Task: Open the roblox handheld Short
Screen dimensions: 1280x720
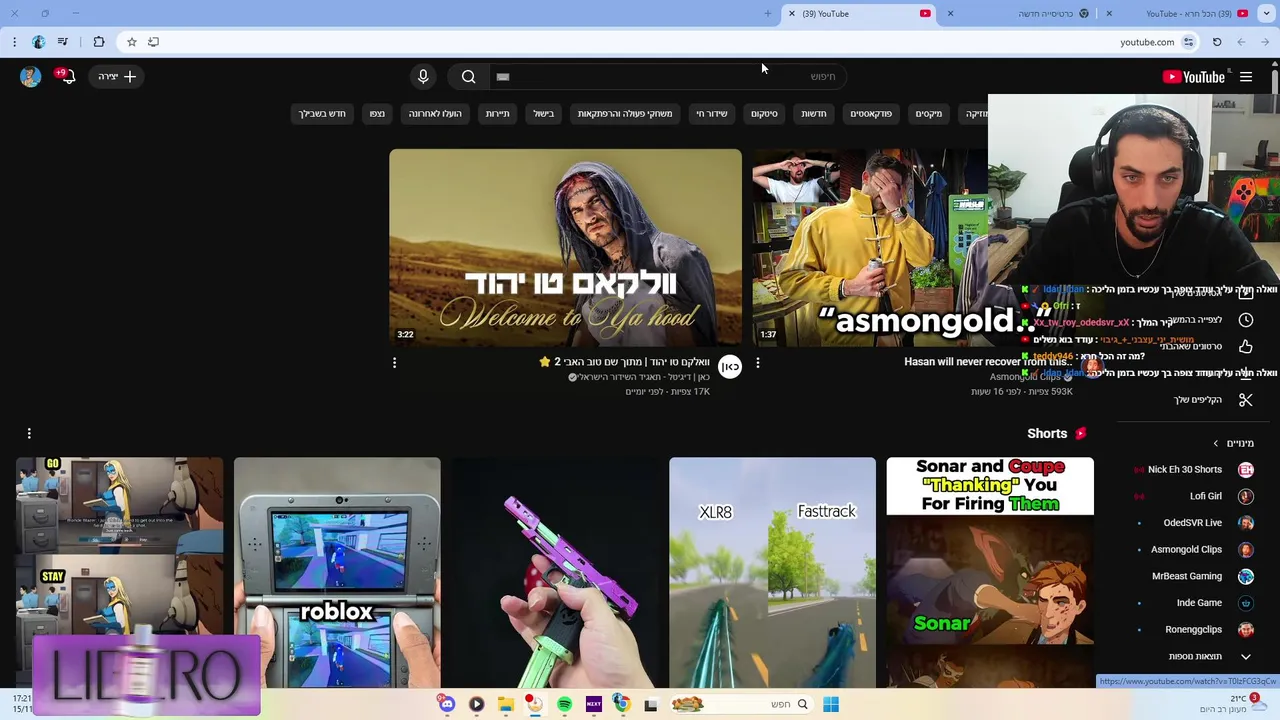Action: (x=337, y=573)
